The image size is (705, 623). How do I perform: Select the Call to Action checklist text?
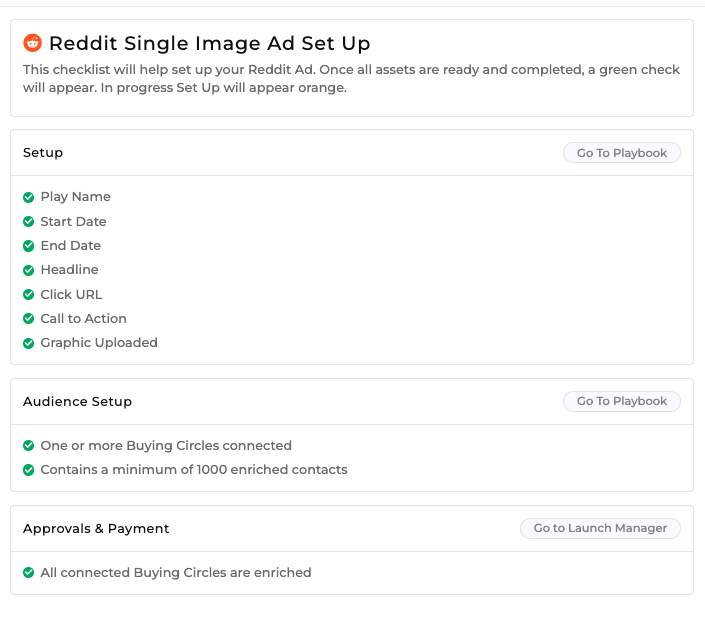(x=84, y=319)
